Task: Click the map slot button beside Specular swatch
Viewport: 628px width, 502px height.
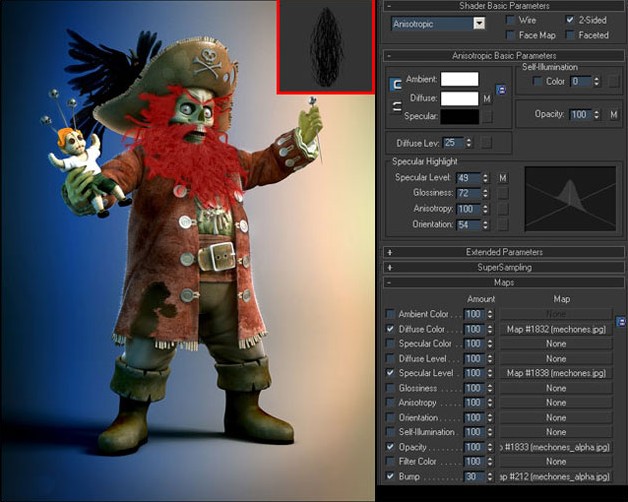Action: (x=487, y=117)
